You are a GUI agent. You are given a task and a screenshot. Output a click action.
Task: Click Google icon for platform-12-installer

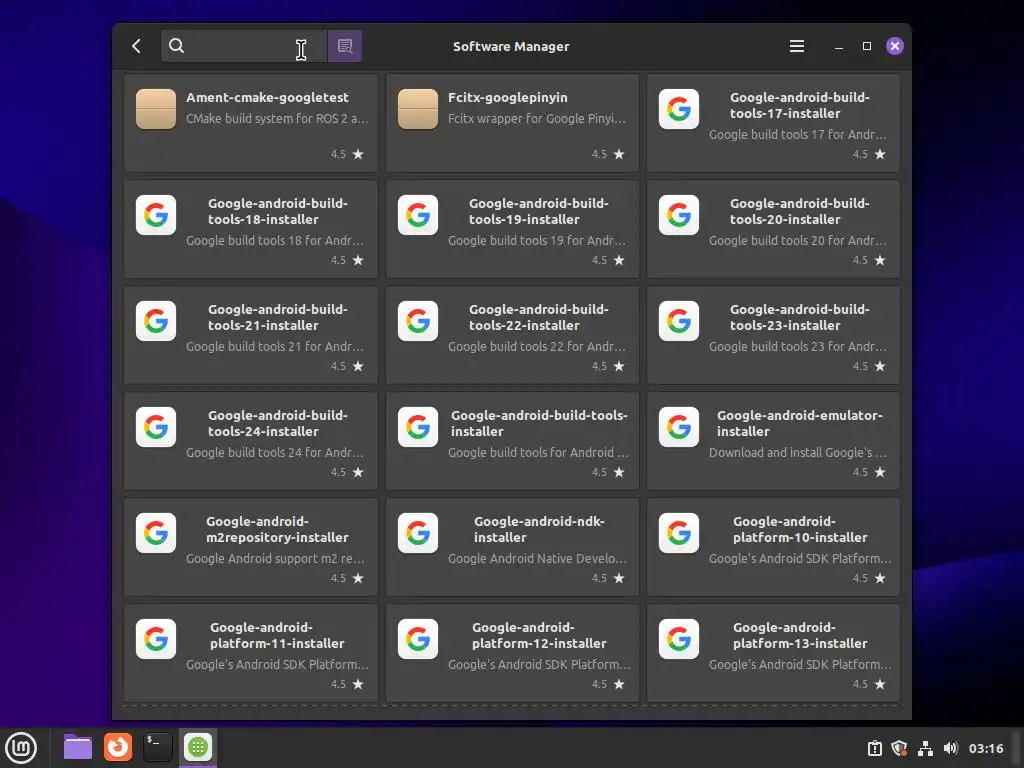click(x=418, y=639)
